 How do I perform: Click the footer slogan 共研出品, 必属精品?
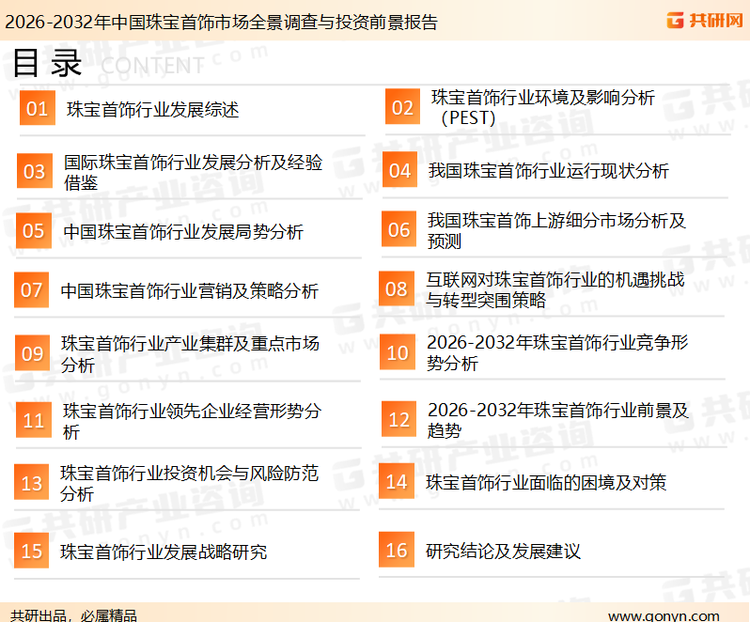pos(74,615)
